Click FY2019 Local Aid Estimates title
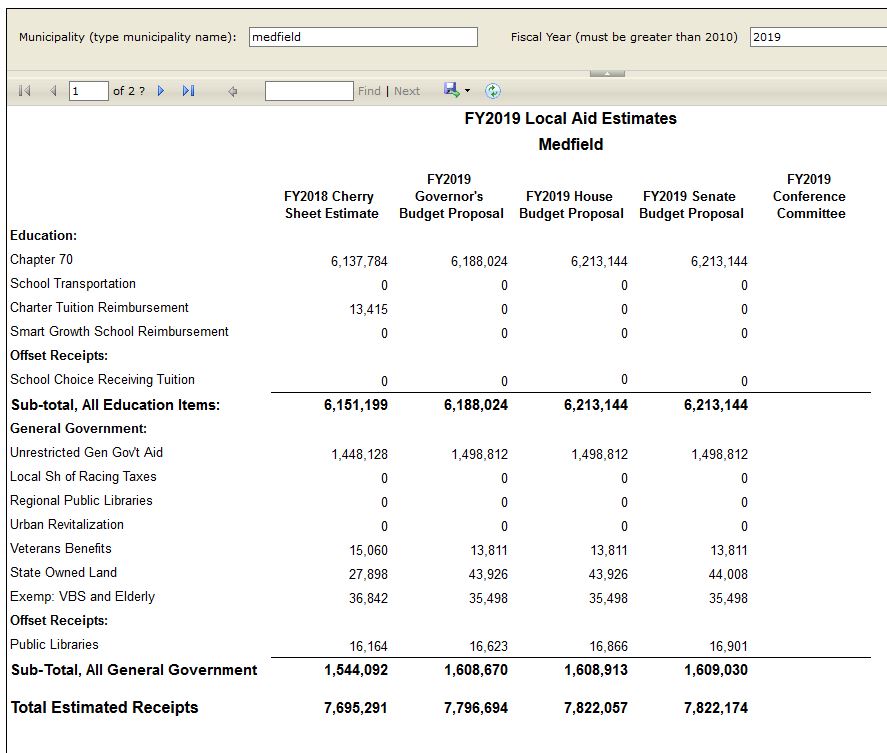Viewport: 887px width, 753px height. 571,118
